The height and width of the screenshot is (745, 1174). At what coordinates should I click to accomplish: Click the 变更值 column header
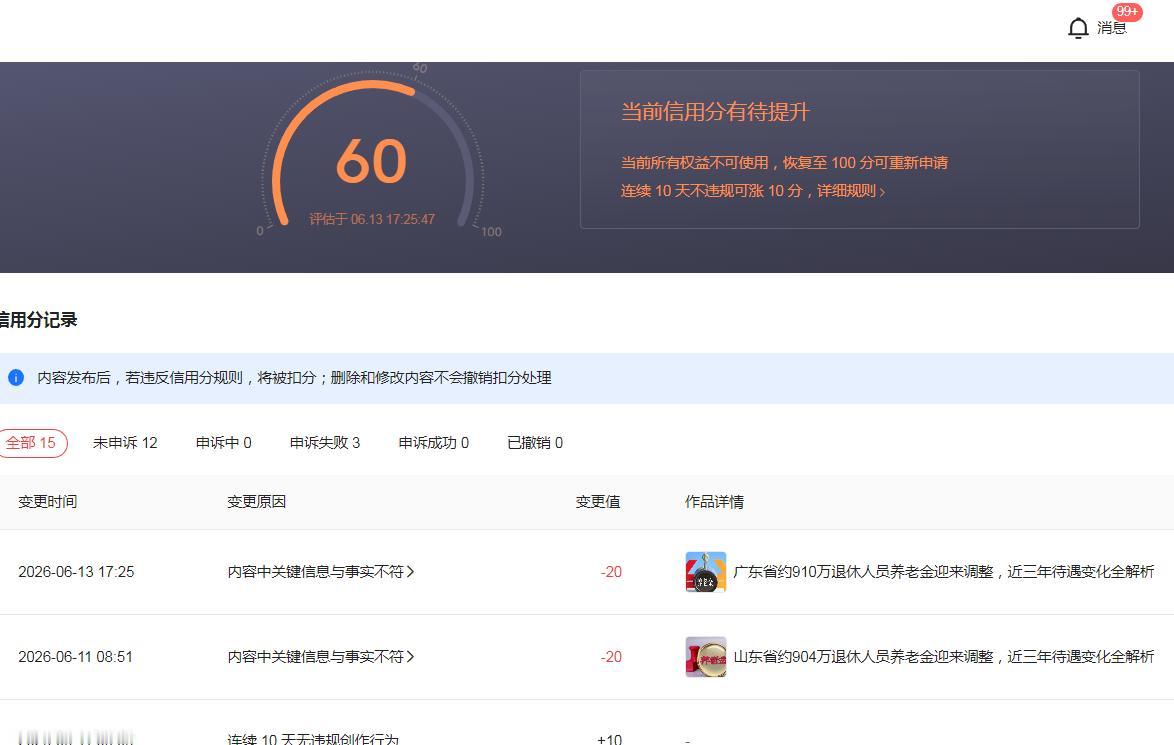tap(597, 502)
